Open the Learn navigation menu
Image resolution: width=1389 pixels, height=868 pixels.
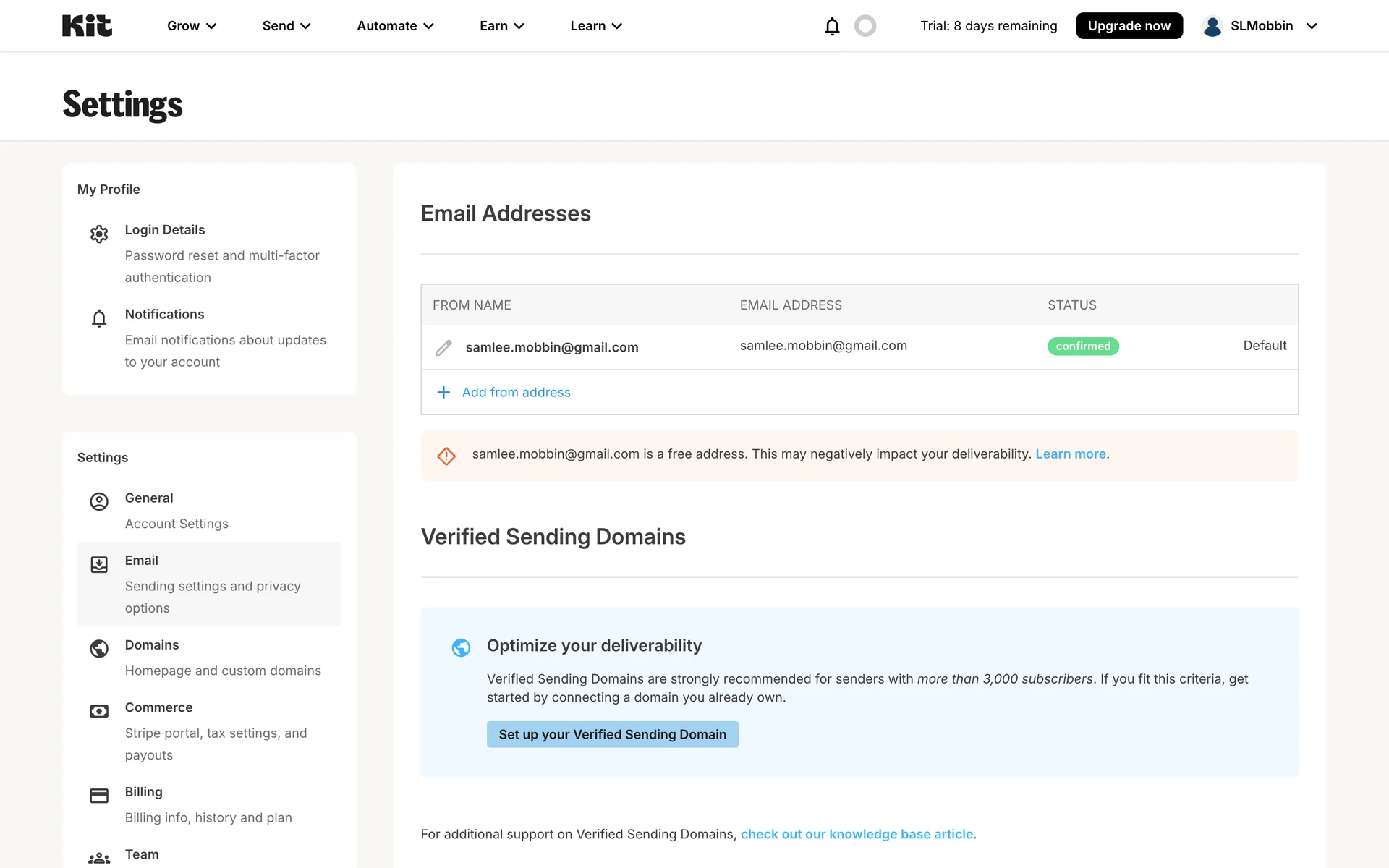click(x=596, y=26)
